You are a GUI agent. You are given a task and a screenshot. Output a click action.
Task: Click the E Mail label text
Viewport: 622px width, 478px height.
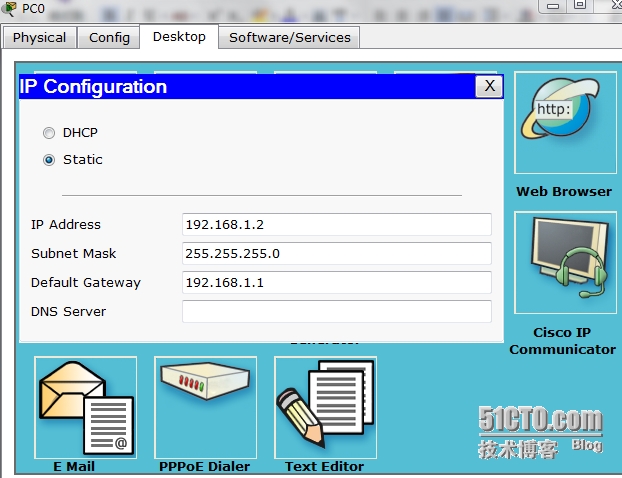(x=74, y=466)
